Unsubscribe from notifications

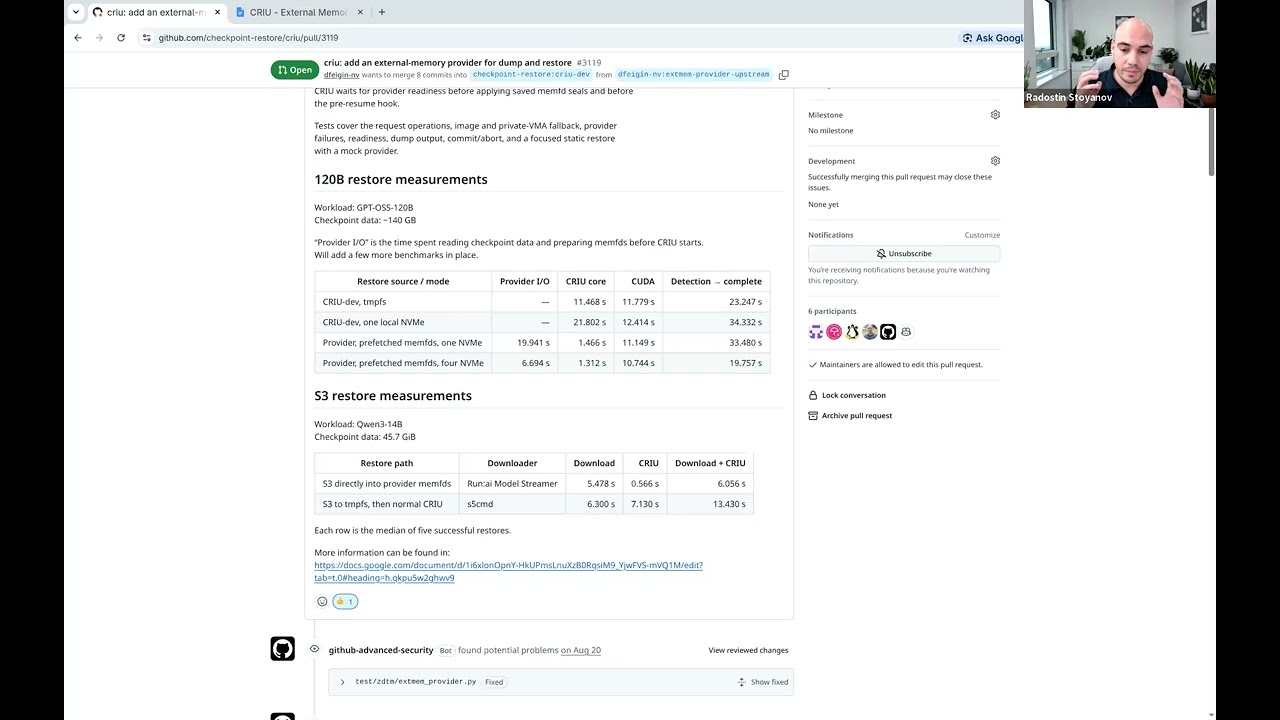(904, 254)
